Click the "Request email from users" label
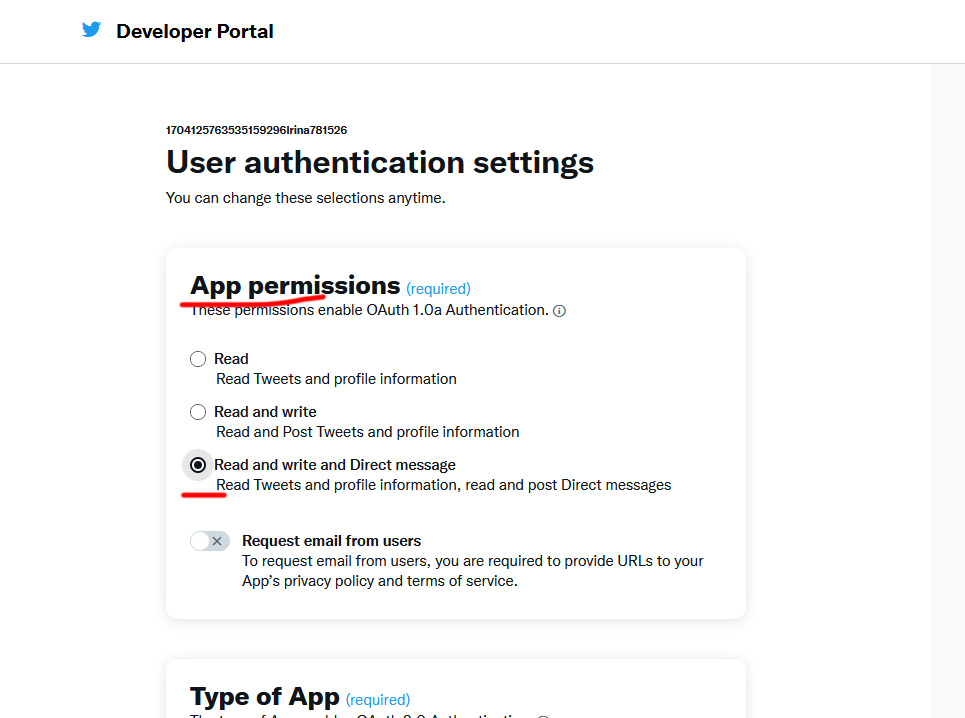The image size is (965, 718). point(331,541)
